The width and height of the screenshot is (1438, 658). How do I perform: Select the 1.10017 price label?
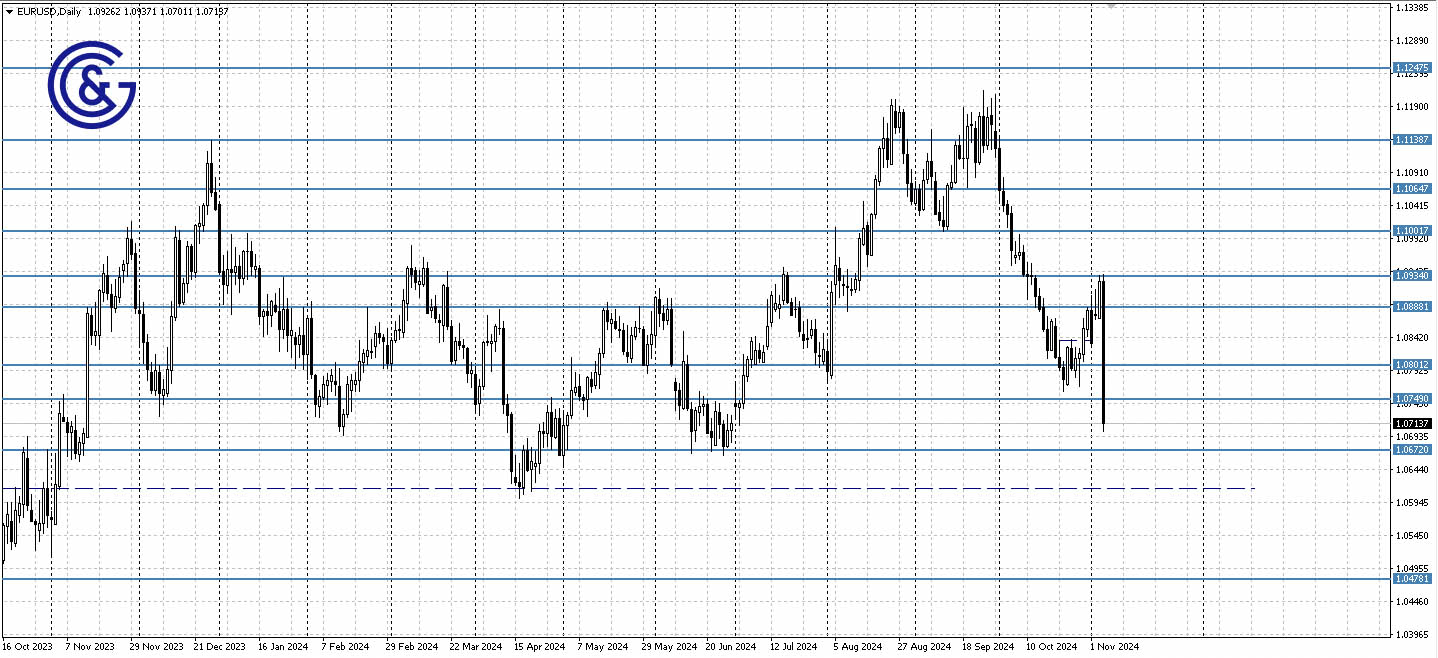(x=1412, y=231)
